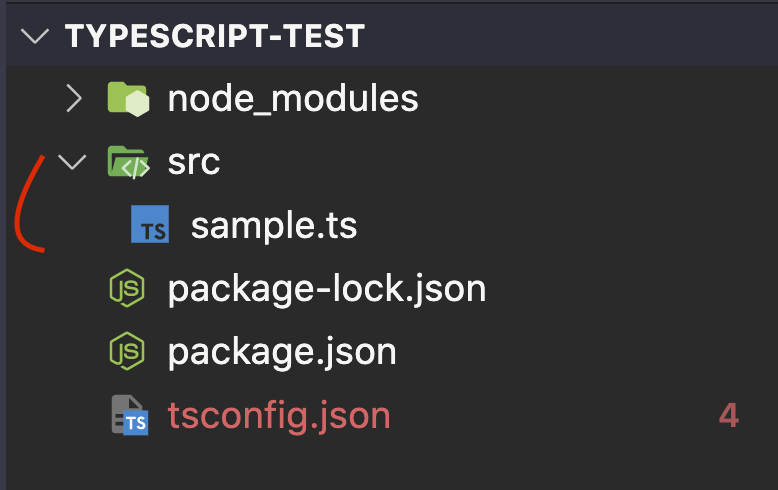The image size is (778, 490).
Task: Click the node_modules folder icon
Action: [x=128, y=99]
